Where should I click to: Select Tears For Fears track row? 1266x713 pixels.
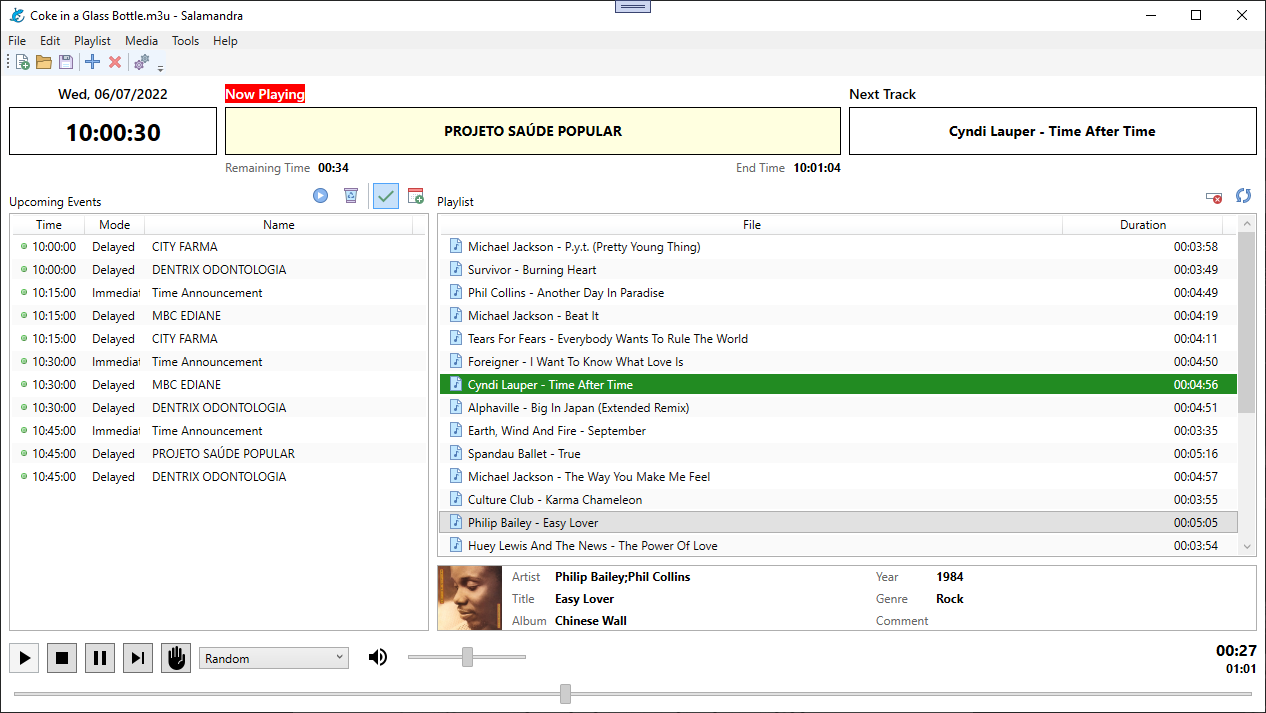coord(838,339)
